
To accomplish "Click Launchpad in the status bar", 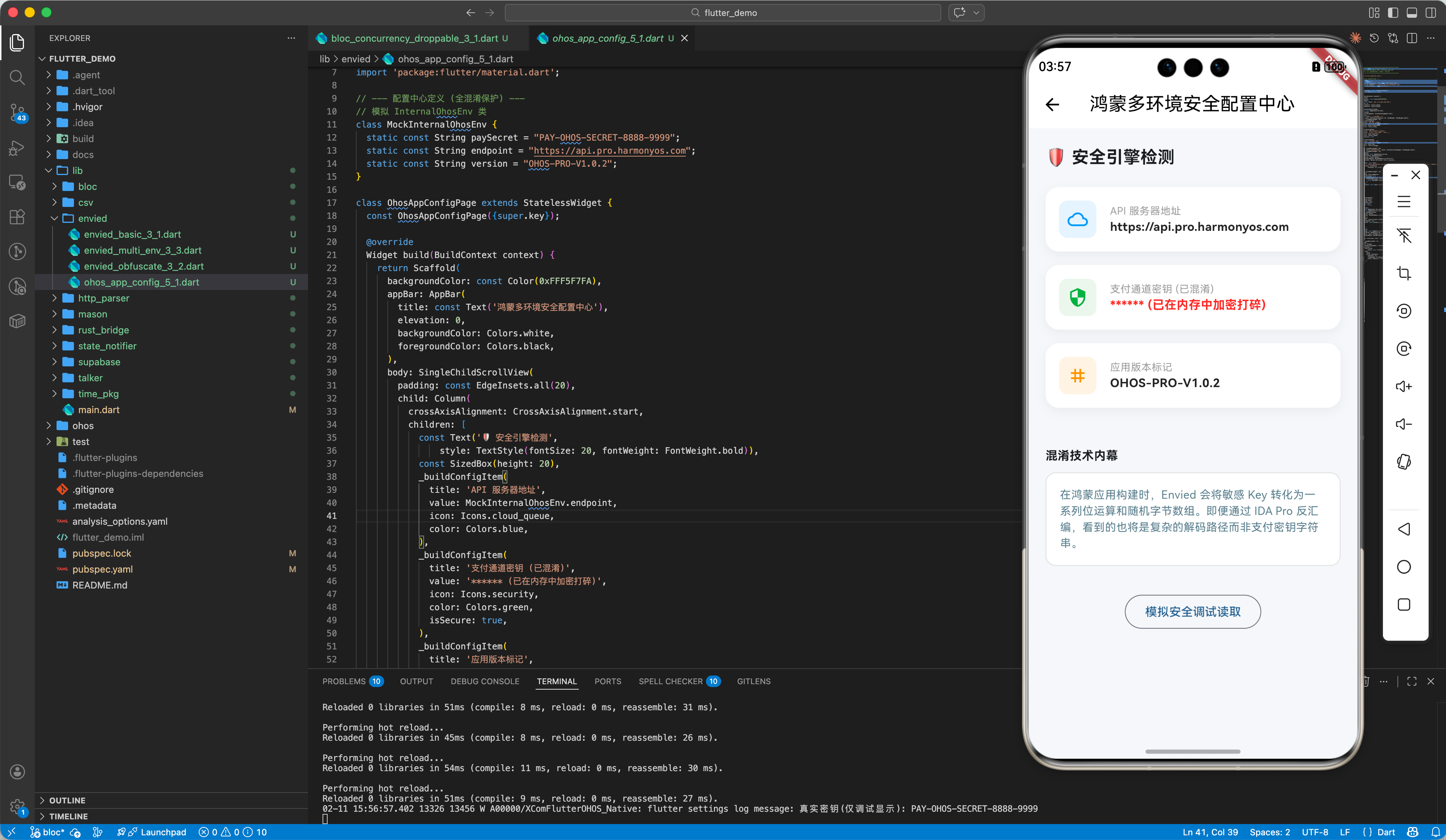I will (163, 832).
